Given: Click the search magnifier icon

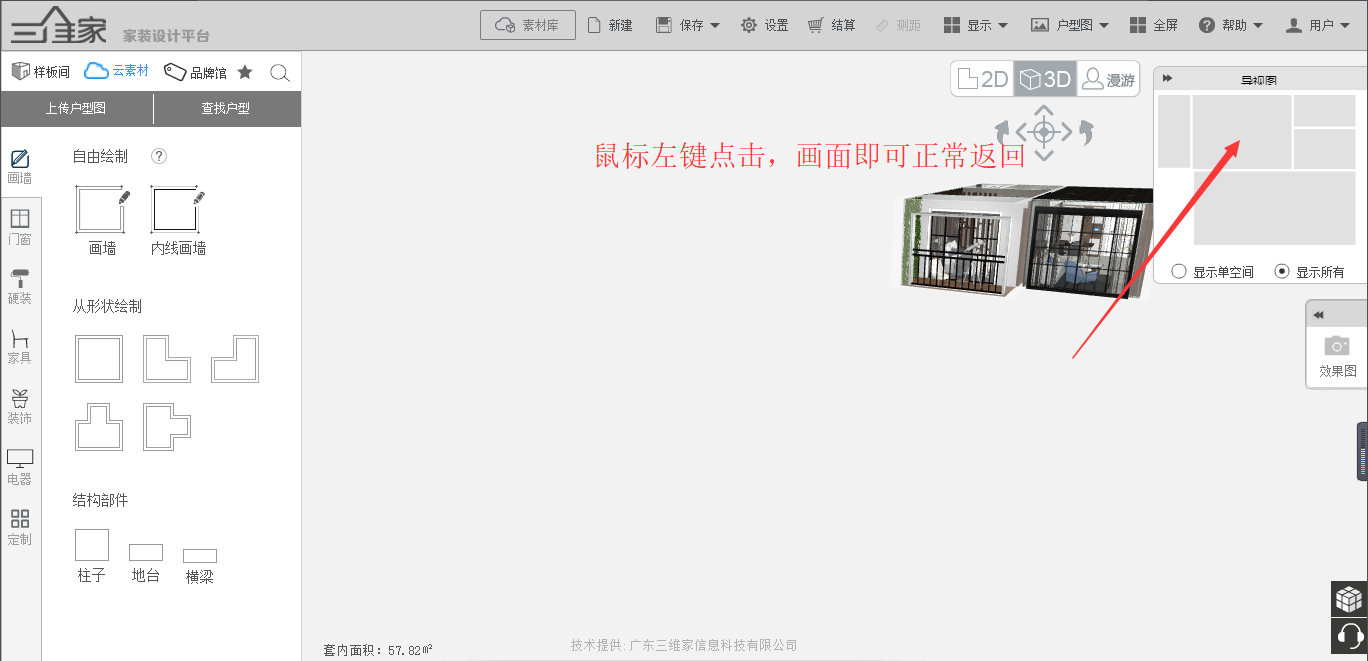Looking at the screenshot, I should pyautogui.click(x=280, y=73).
